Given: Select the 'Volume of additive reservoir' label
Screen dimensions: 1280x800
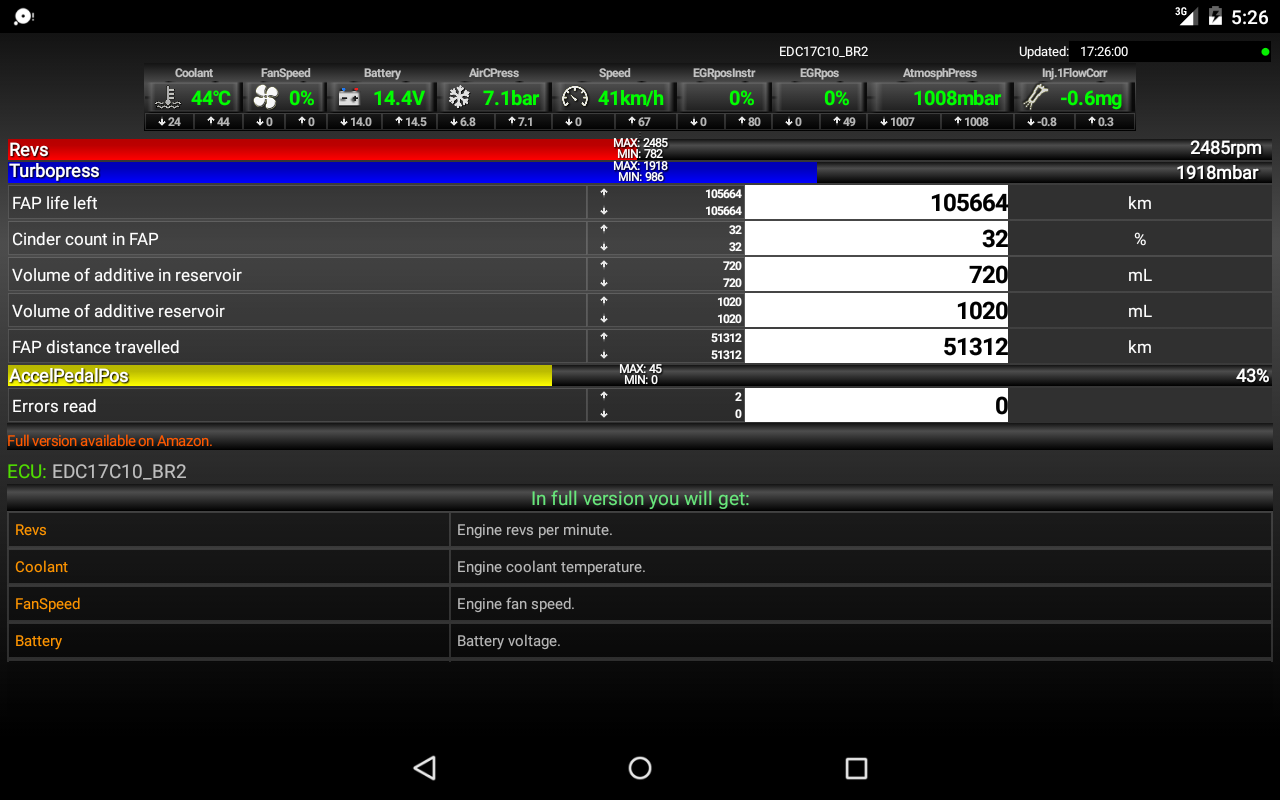Looking at the screenshot, I should 118,311.
